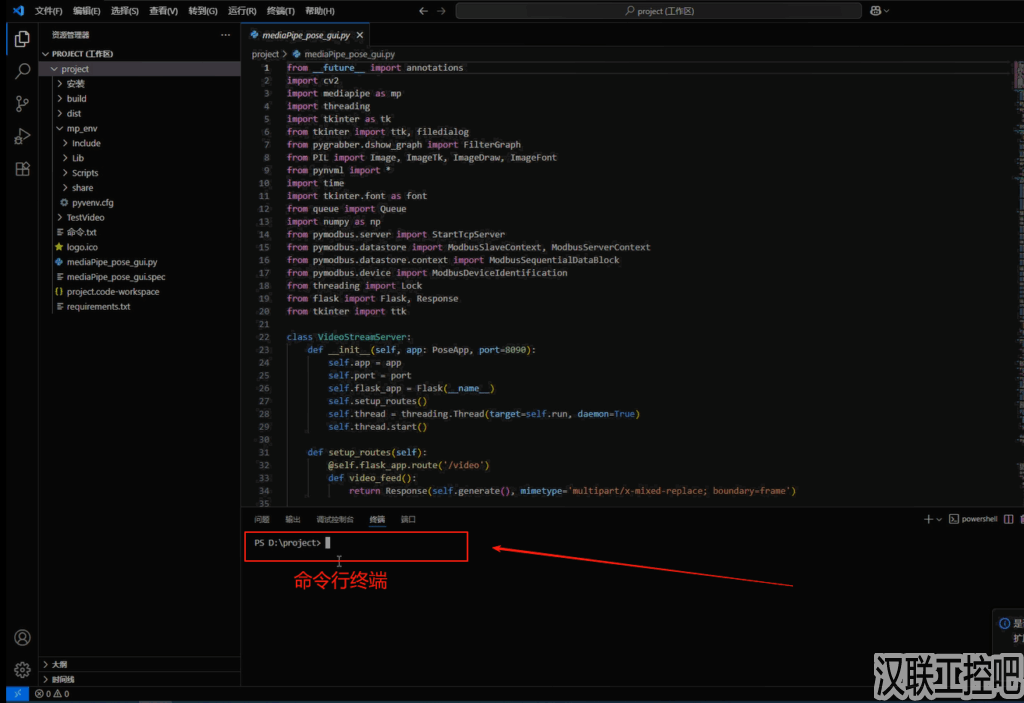Viewport: 1024px width, 703px height.
Task: Open the Extensions view
Action: [x=22, y=169]
